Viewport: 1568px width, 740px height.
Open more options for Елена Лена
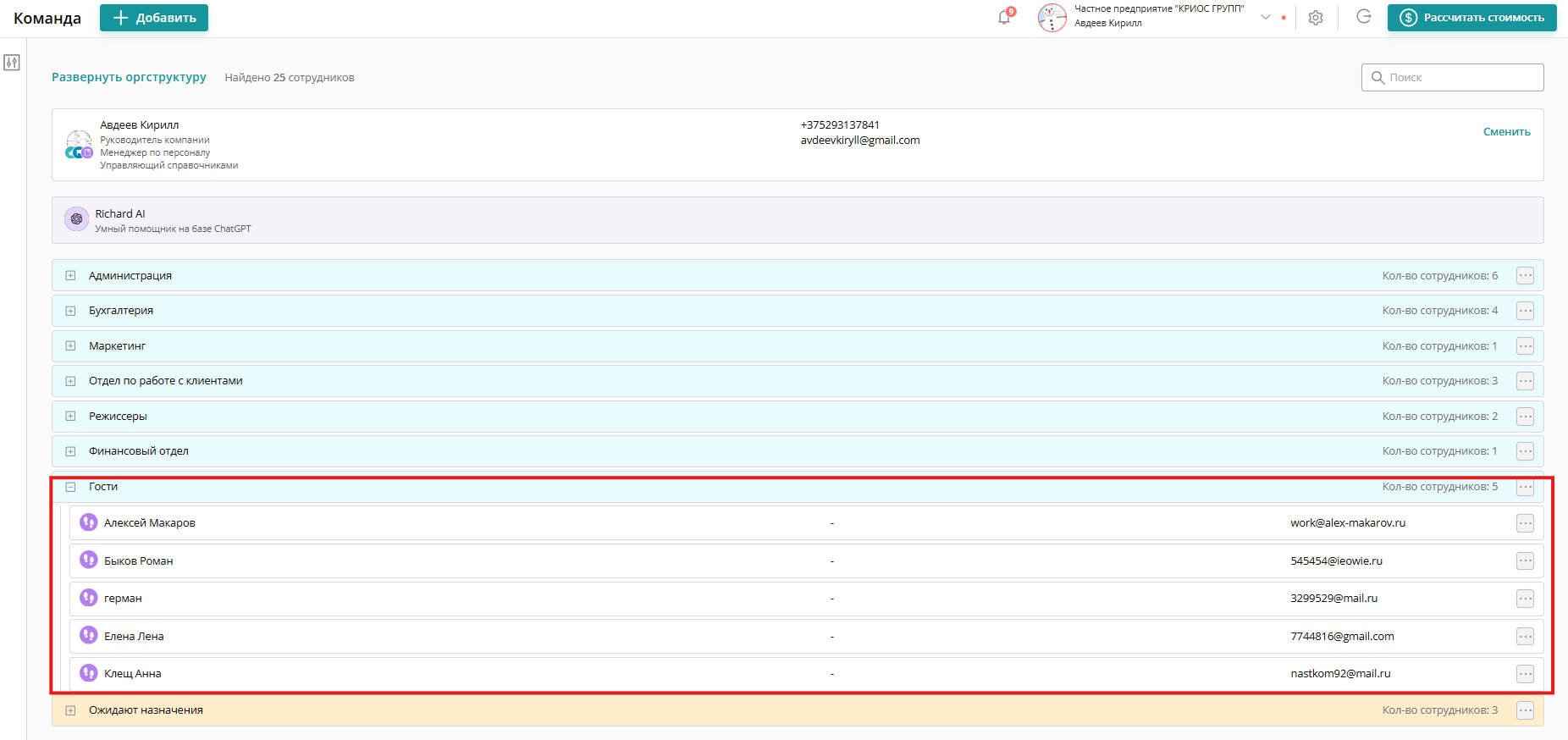1526,636
